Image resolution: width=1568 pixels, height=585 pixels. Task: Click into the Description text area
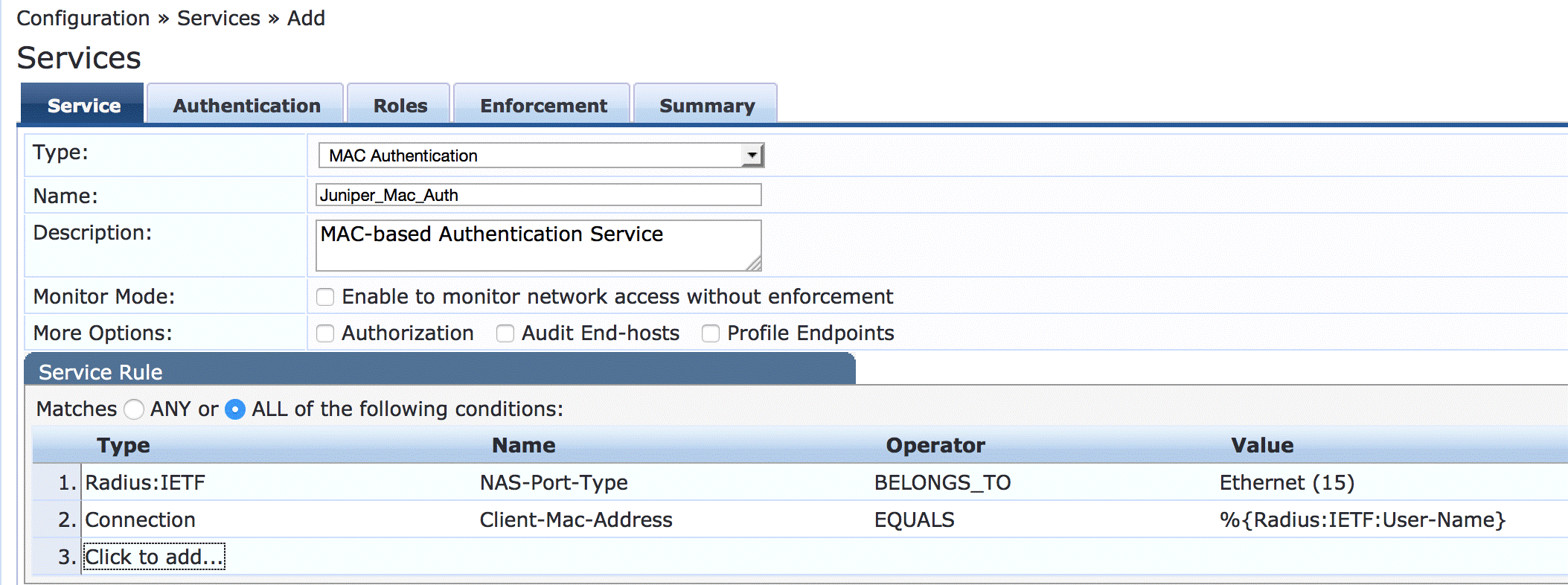538,245
